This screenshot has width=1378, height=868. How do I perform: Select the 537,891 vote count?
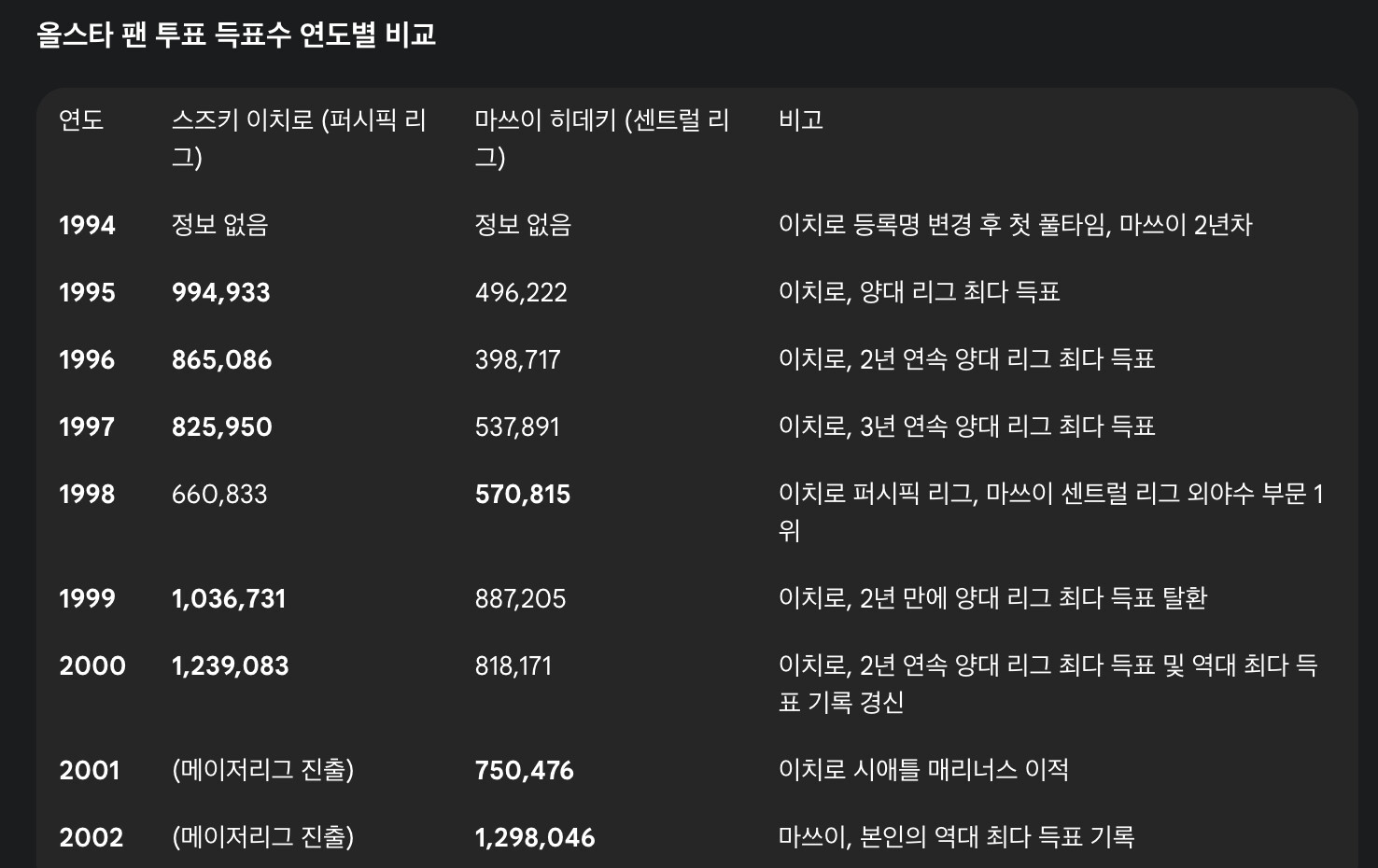pos(517,427)
